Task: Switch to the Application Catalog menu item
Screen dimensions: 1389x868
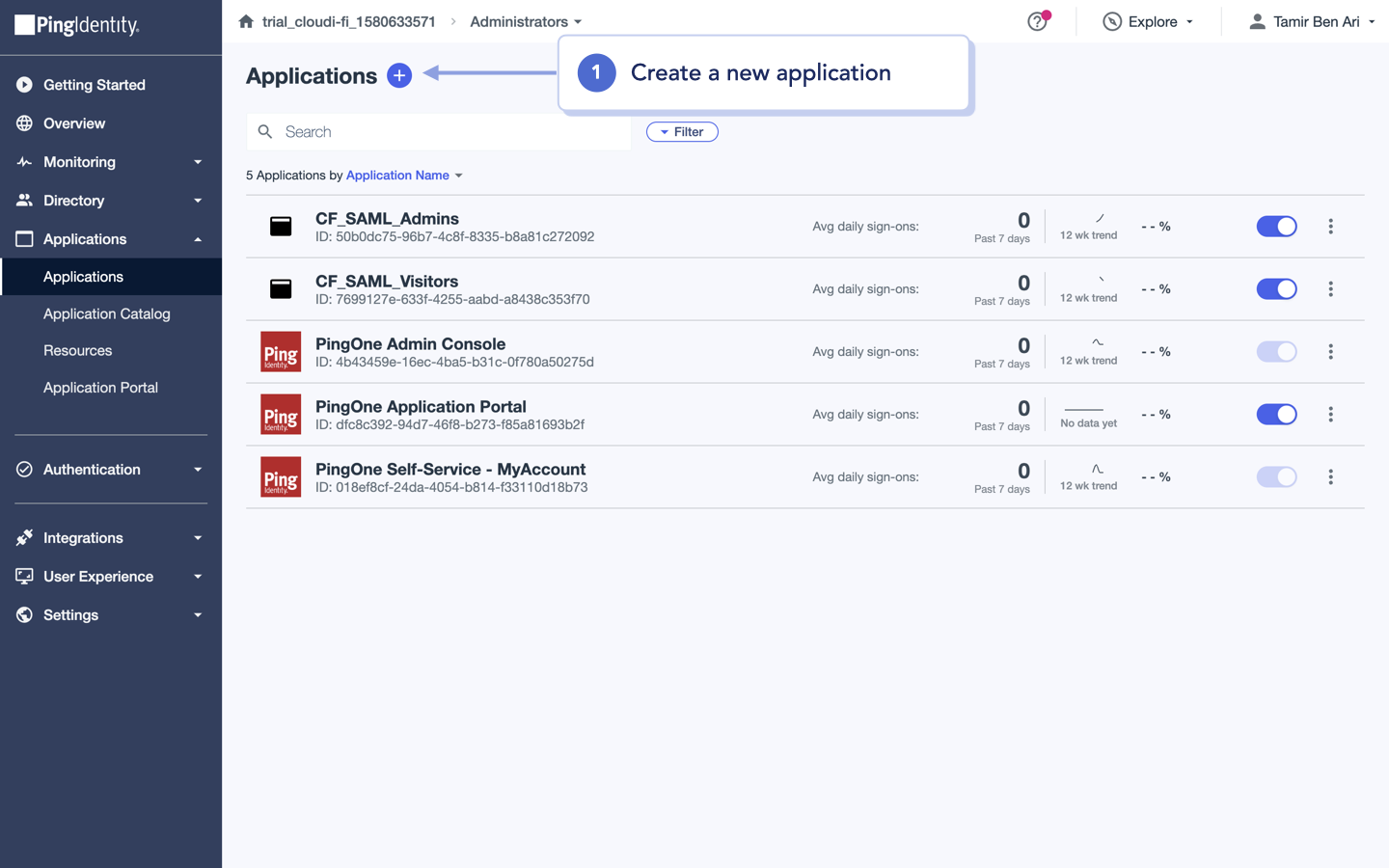Action: tap(106, 313)
